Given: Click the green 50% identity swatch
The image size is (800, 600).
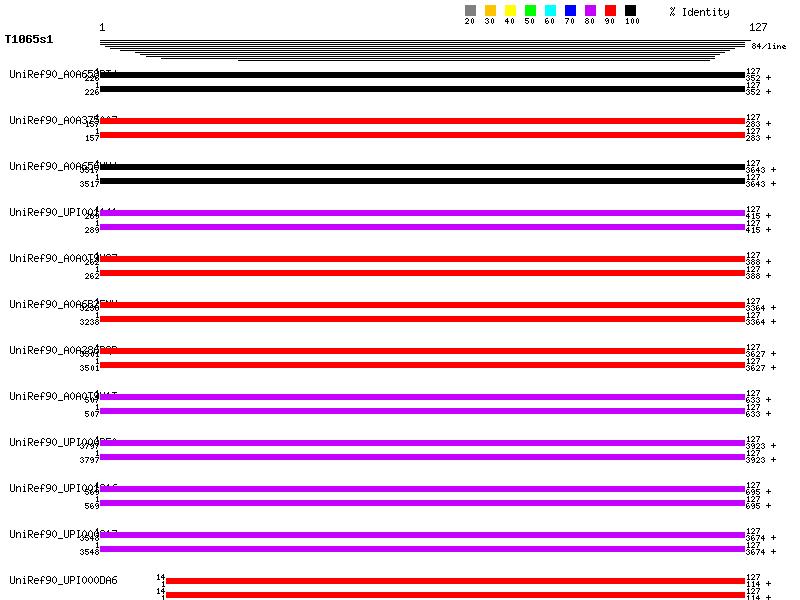Looking at the screenshot, I should 530,11.
